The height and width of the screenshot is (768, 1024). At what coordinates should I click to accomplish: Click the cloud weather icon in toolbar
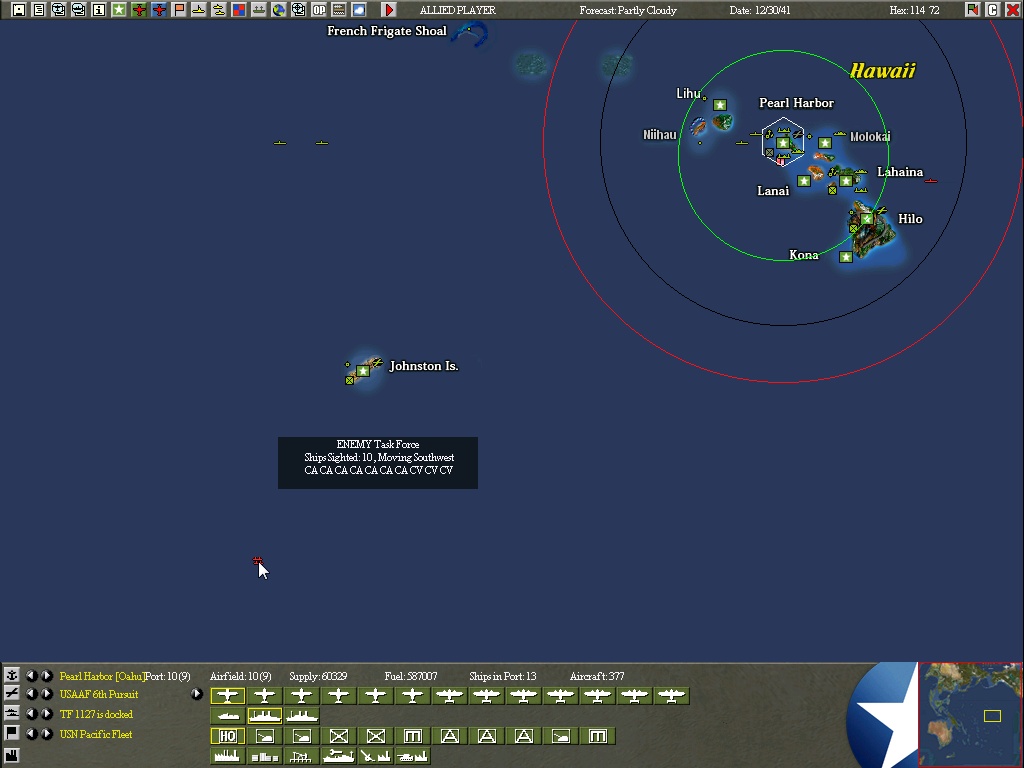pyautogui.click(x=359, y=10)
